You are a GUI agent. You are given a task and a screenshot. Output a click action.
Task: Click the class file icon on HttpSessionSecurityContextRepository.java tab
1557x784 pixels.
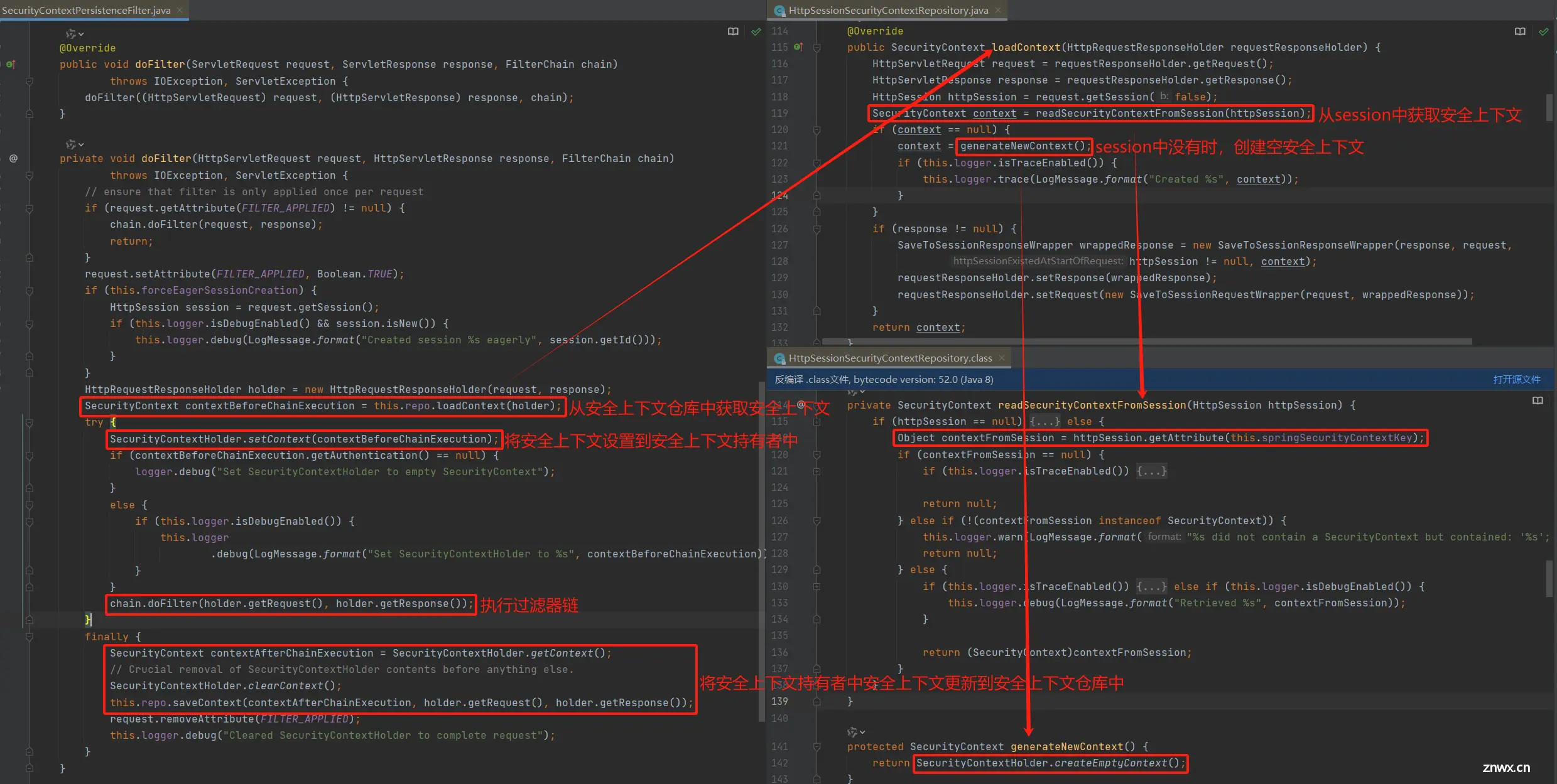(x=779, y=11)
